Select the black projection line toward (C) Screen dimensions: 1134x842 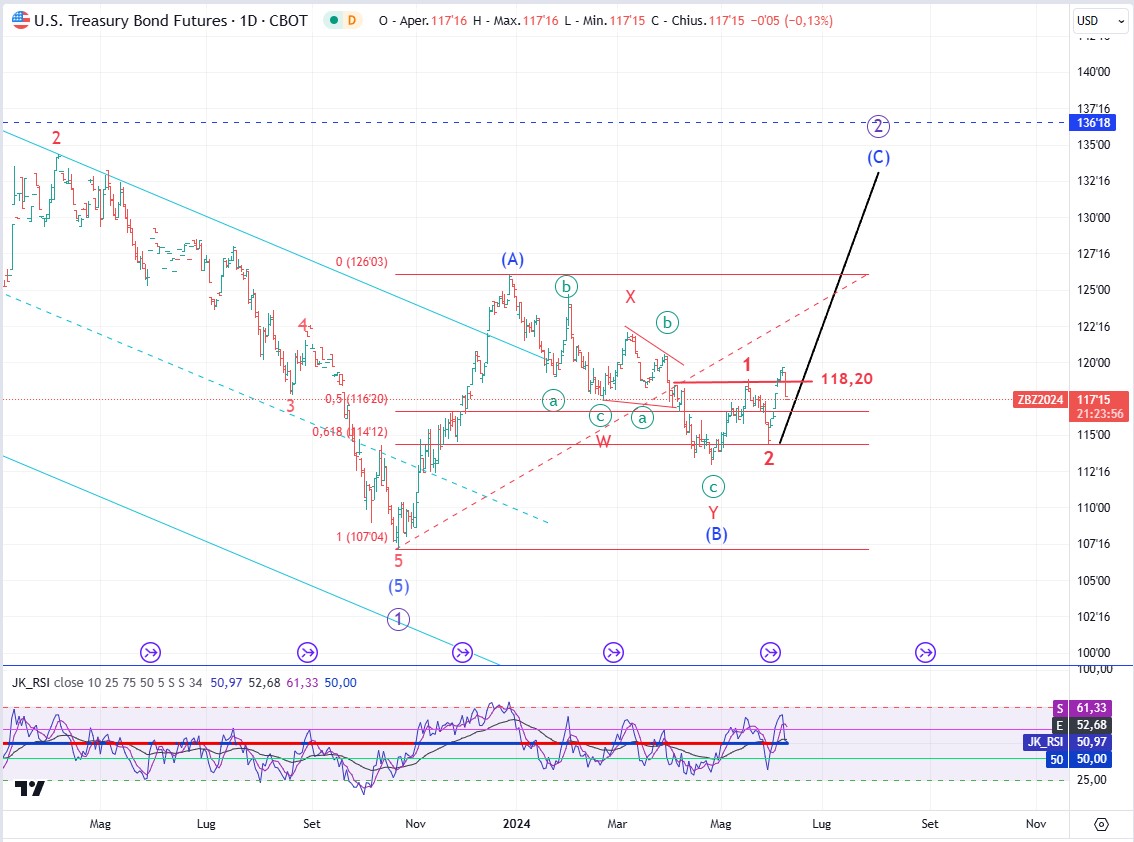coord(829,308)
